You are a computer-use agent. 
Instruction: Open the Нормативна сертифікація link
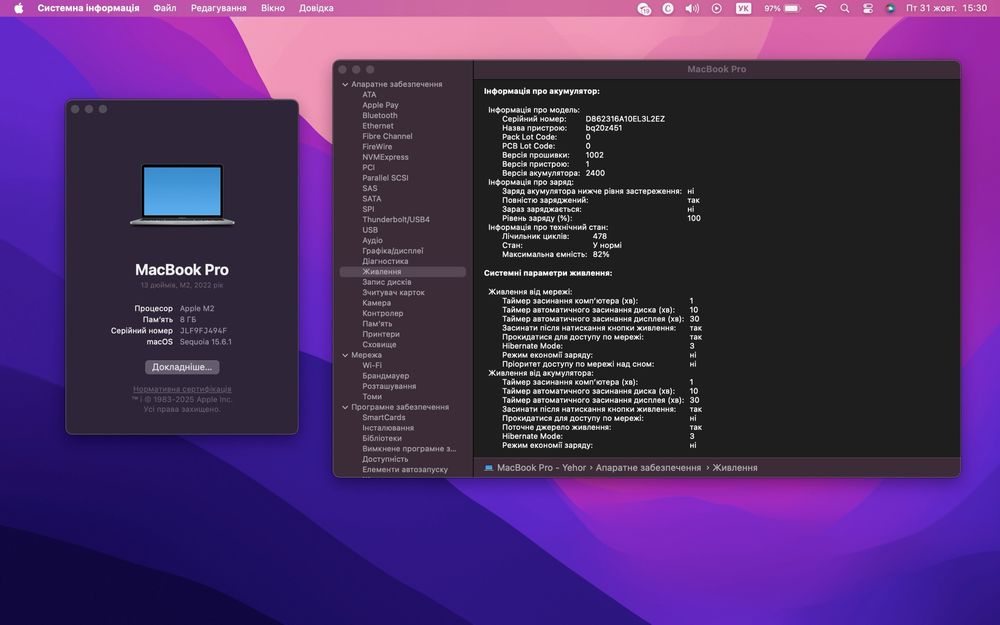pyautogui.click(x=182, y=389)
